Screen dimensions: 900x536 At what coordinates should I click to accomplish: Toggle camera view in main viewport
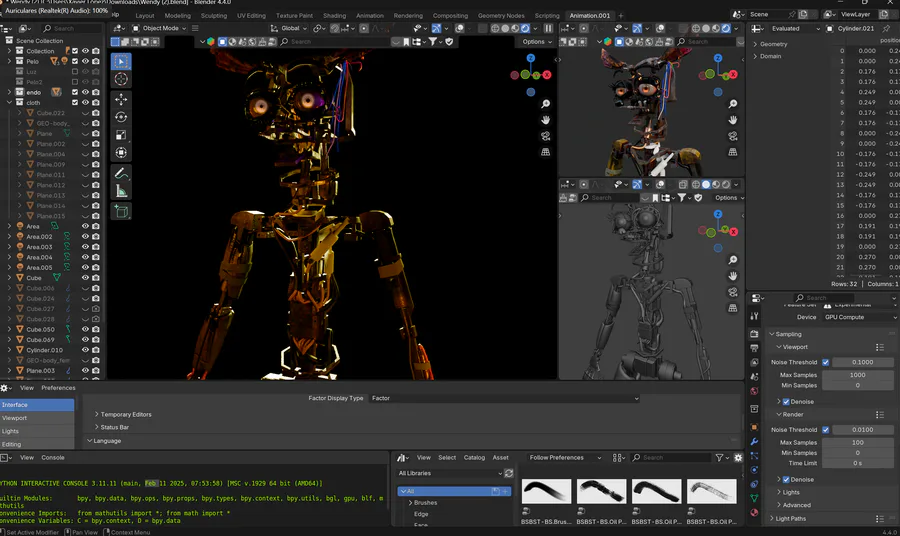[x=545, y=136]
